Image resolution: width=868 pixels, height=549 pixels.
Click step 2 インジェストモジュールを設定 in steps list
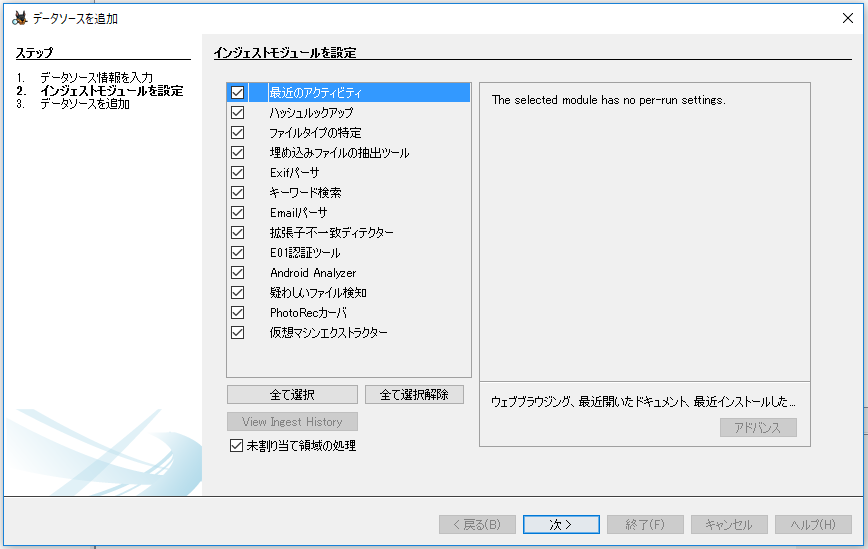coord(111,91)
